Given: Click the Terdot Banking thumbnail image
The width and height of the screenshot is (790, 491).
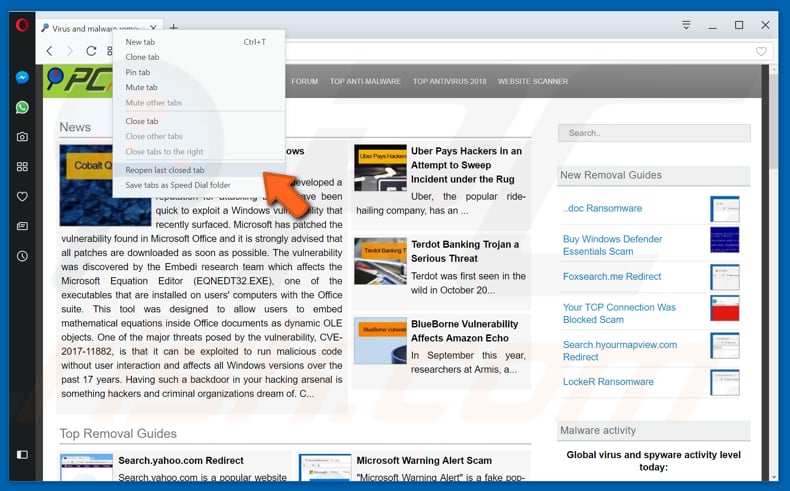Looking at the screenshot, I should pyautogui.click(x=380, y=261).
